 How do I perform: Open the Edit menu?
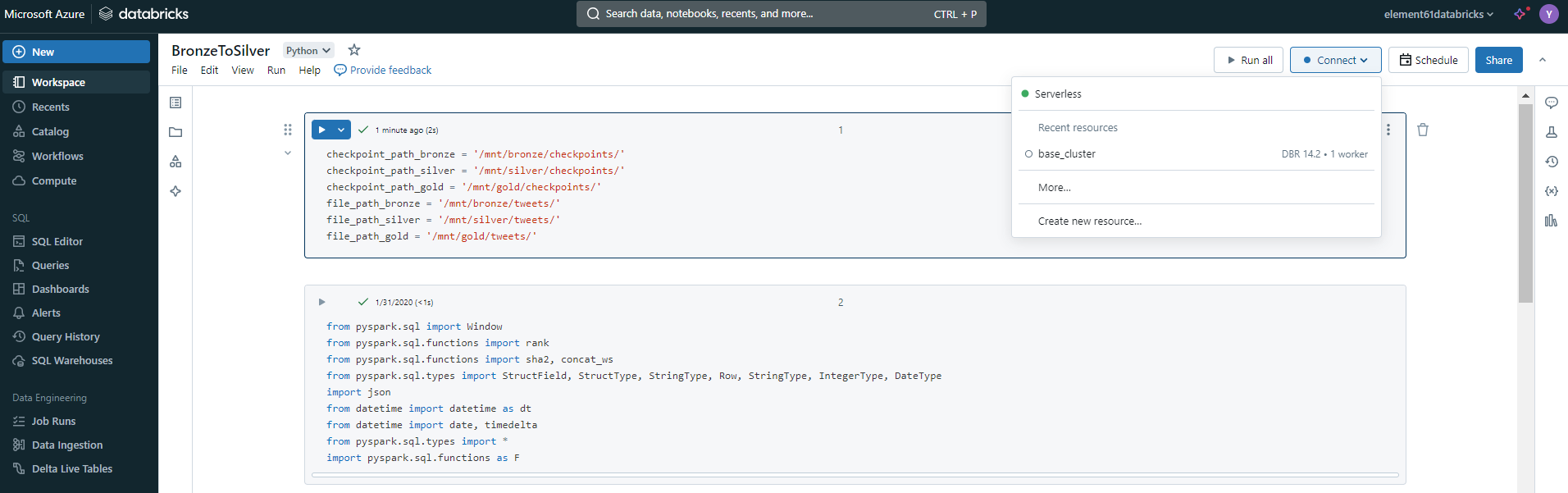[x=209, y=71]
